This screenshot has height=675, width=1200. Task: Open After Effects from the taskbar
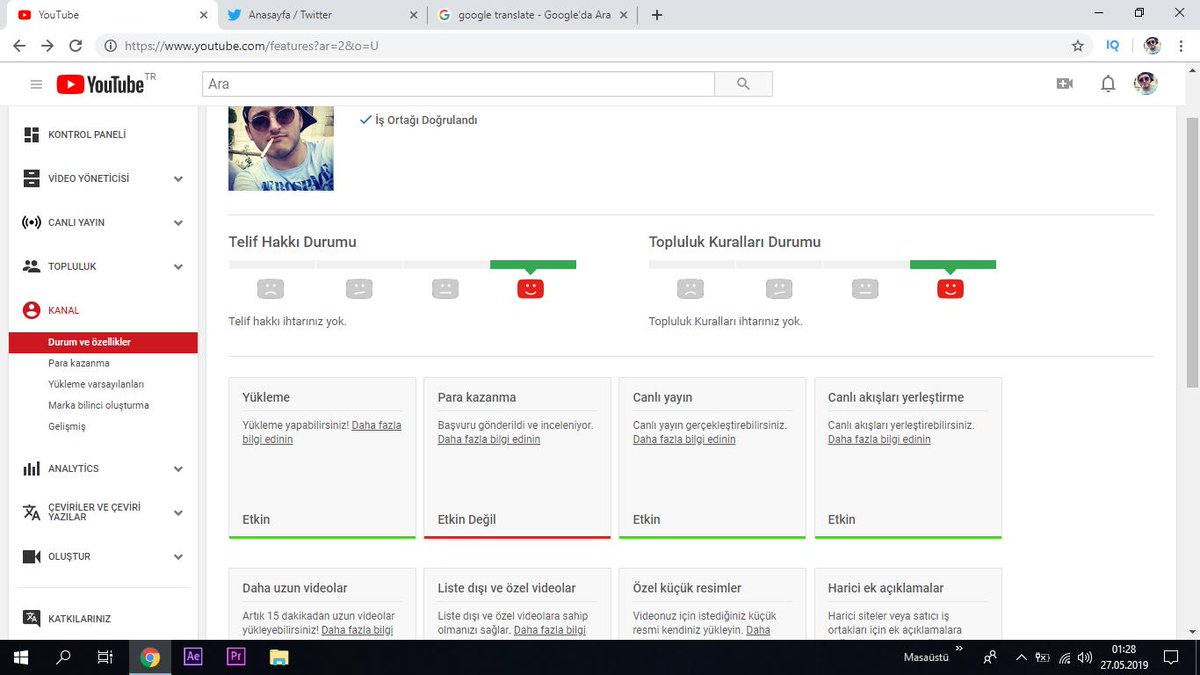pos(194,657)
